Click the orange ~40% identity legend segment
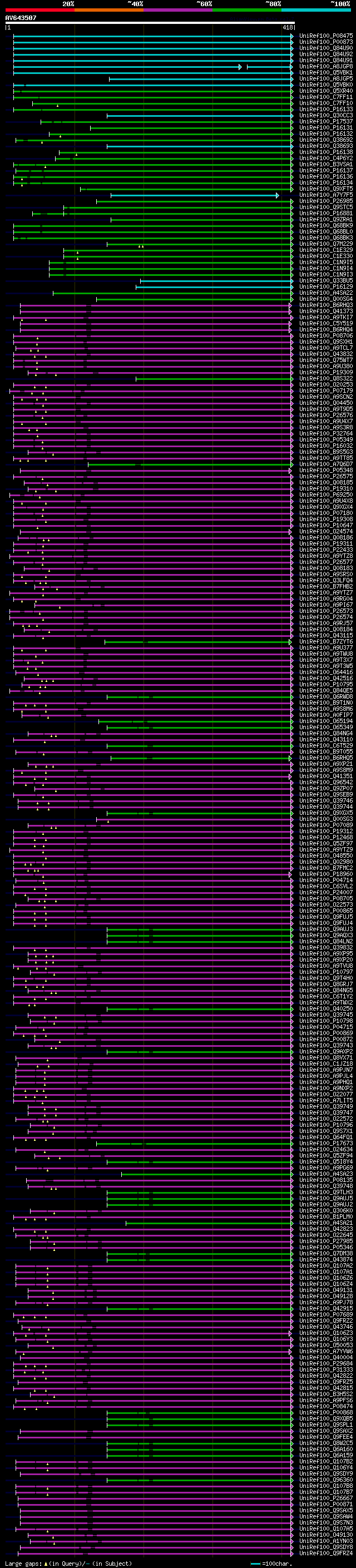This screenshot has width=356, height=1568. 109,10
